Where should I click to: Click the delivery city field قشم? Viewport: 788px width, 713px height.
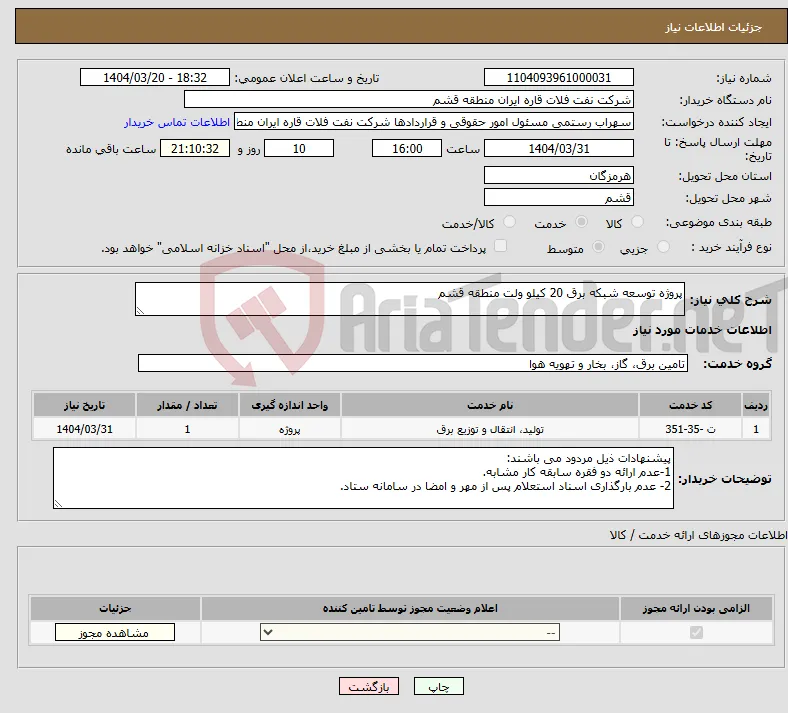[558, 197]
